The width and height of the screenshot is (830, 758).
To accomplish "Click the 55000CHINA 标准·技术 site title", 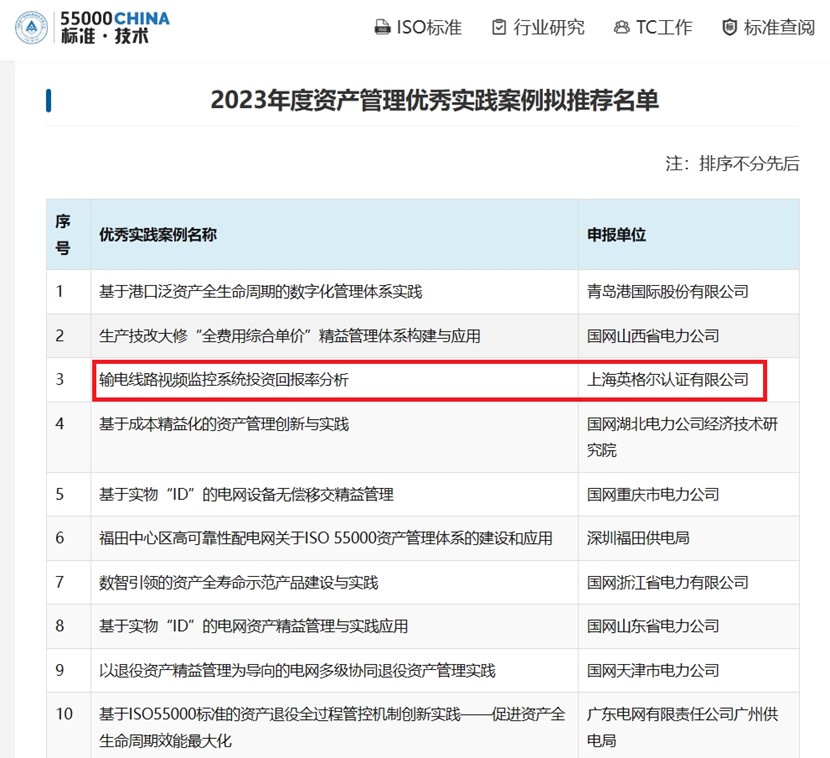I will pos(115,28).
